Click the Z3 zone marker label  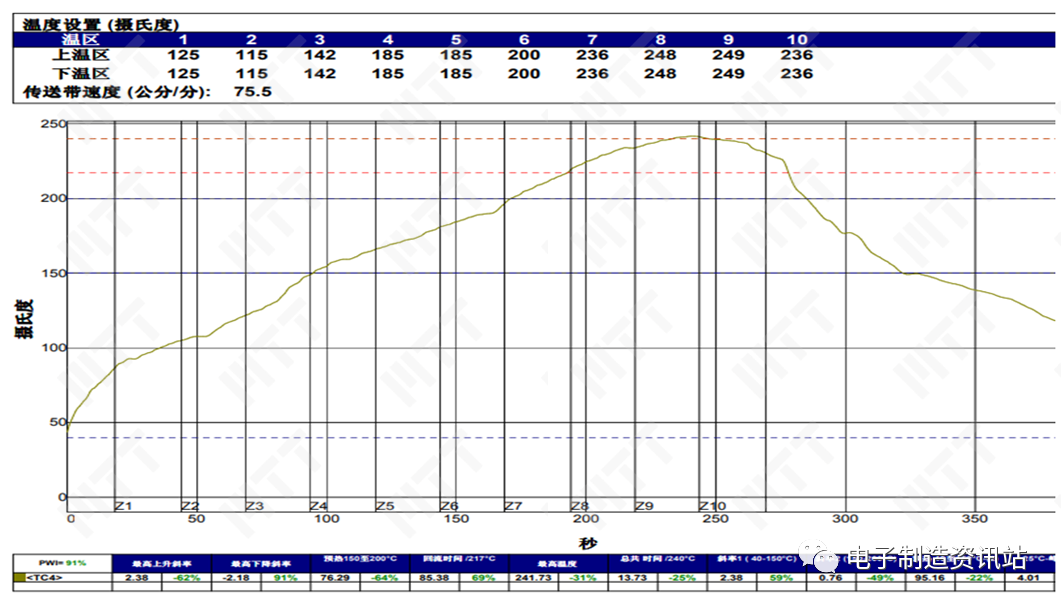[x=254, y=506]
